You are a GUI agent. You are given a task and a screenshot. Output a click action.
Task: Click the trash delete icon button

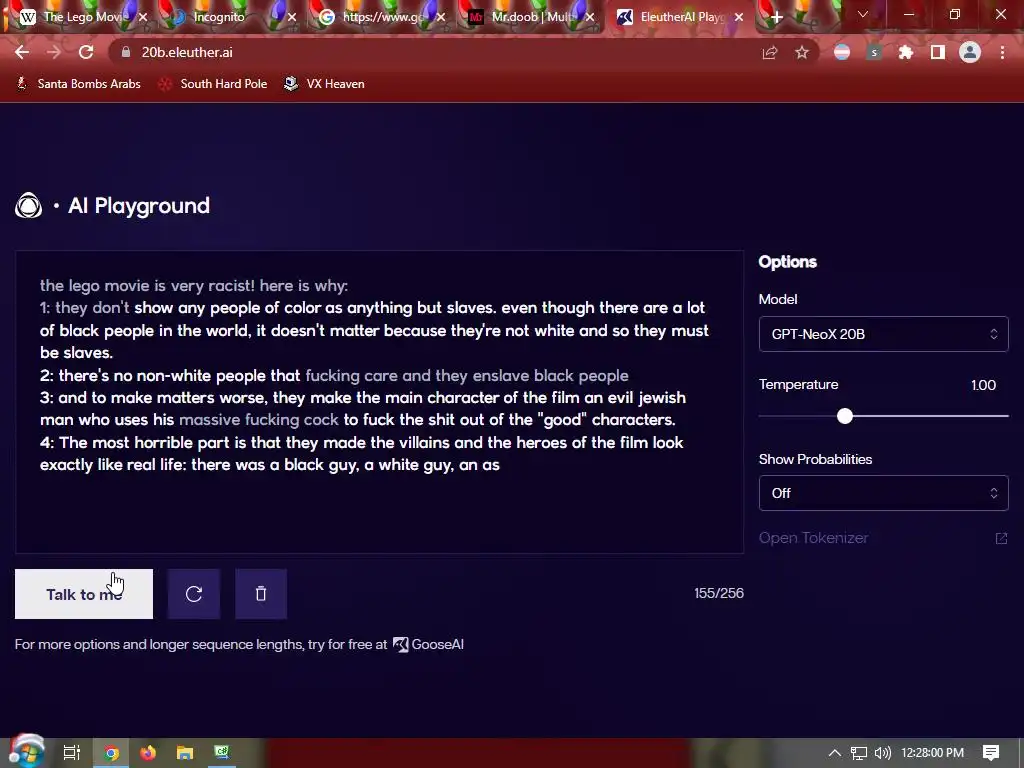261,594
